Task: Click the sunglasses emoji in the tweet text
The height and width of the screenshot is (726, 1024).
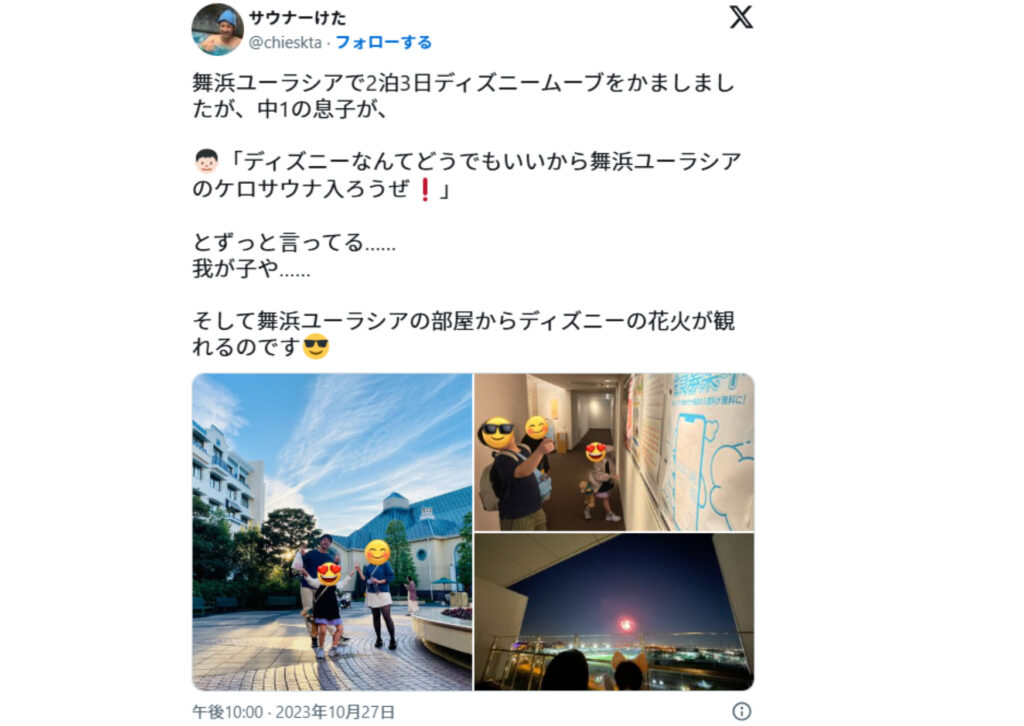Action: 316,346
